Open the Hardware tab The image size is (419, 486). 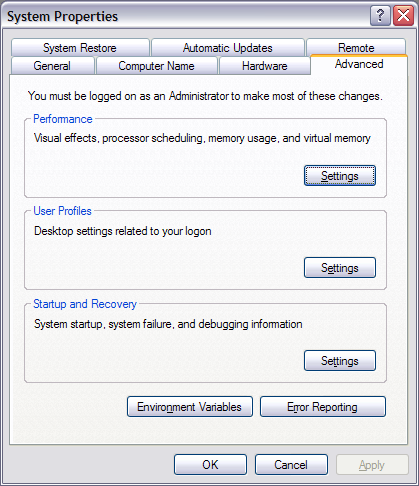(265, 66)
